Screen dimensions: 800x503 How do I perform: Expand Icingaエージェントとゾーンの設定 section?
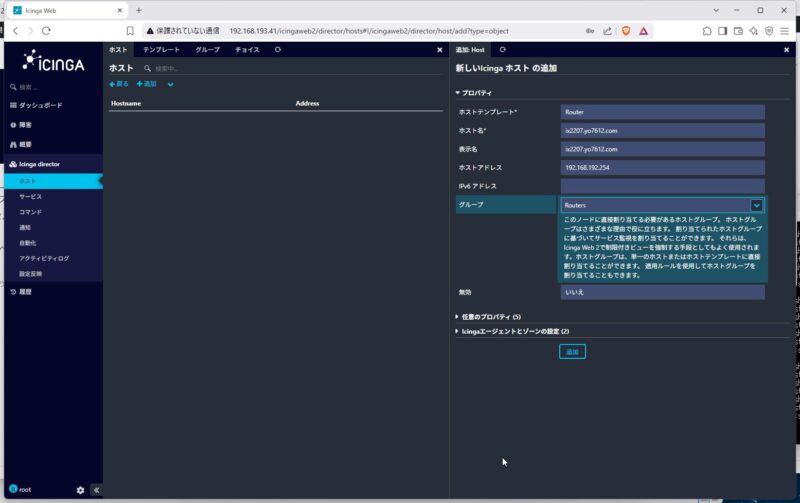(x=512, y=332)
